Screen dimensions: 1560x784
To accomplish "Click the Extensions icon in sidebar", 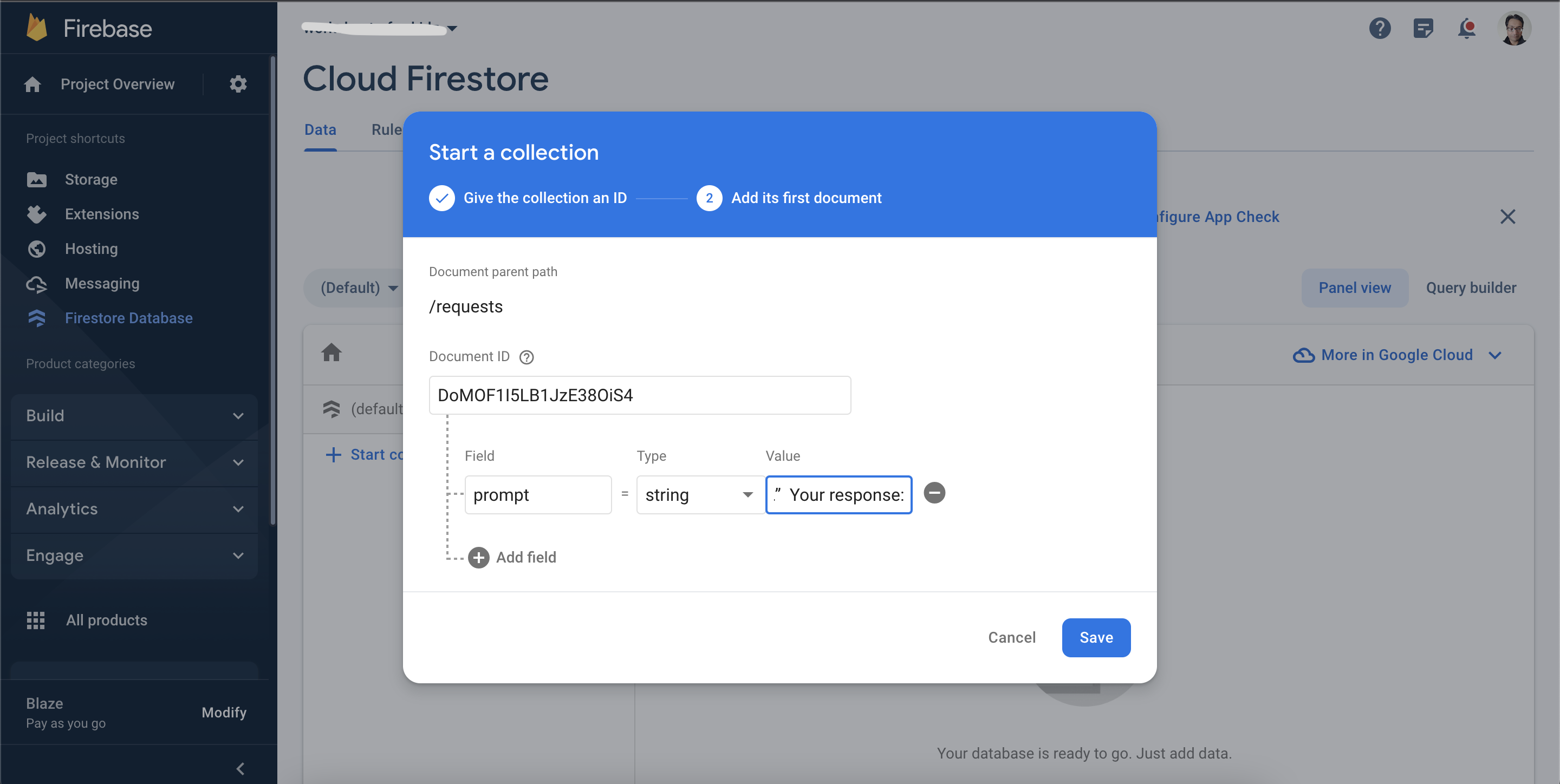I will tap(36, 214).
